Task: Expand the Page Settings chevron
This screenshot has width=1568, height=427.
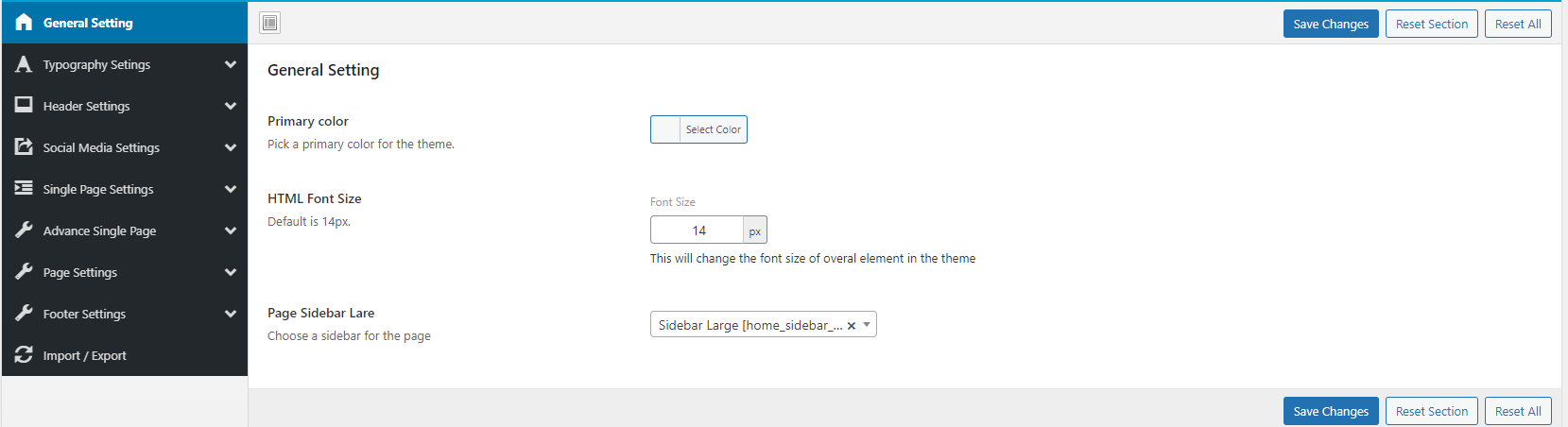Action: point(231,272)
